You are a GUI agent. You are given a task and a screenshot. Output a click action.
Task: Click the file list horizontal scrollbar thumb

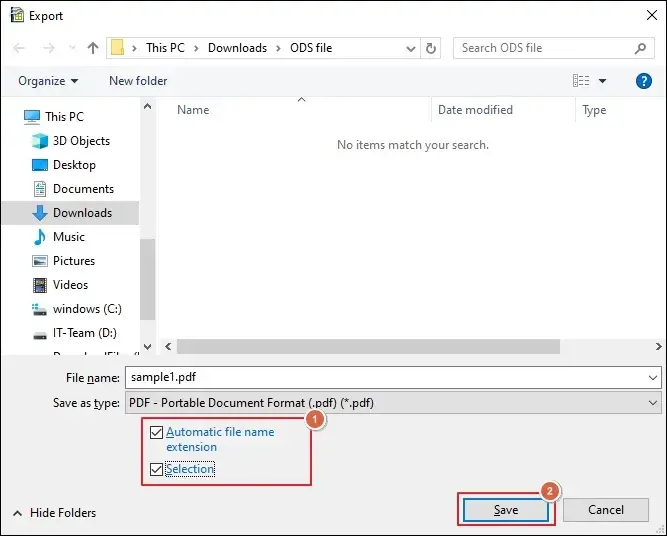click(368, 346)
